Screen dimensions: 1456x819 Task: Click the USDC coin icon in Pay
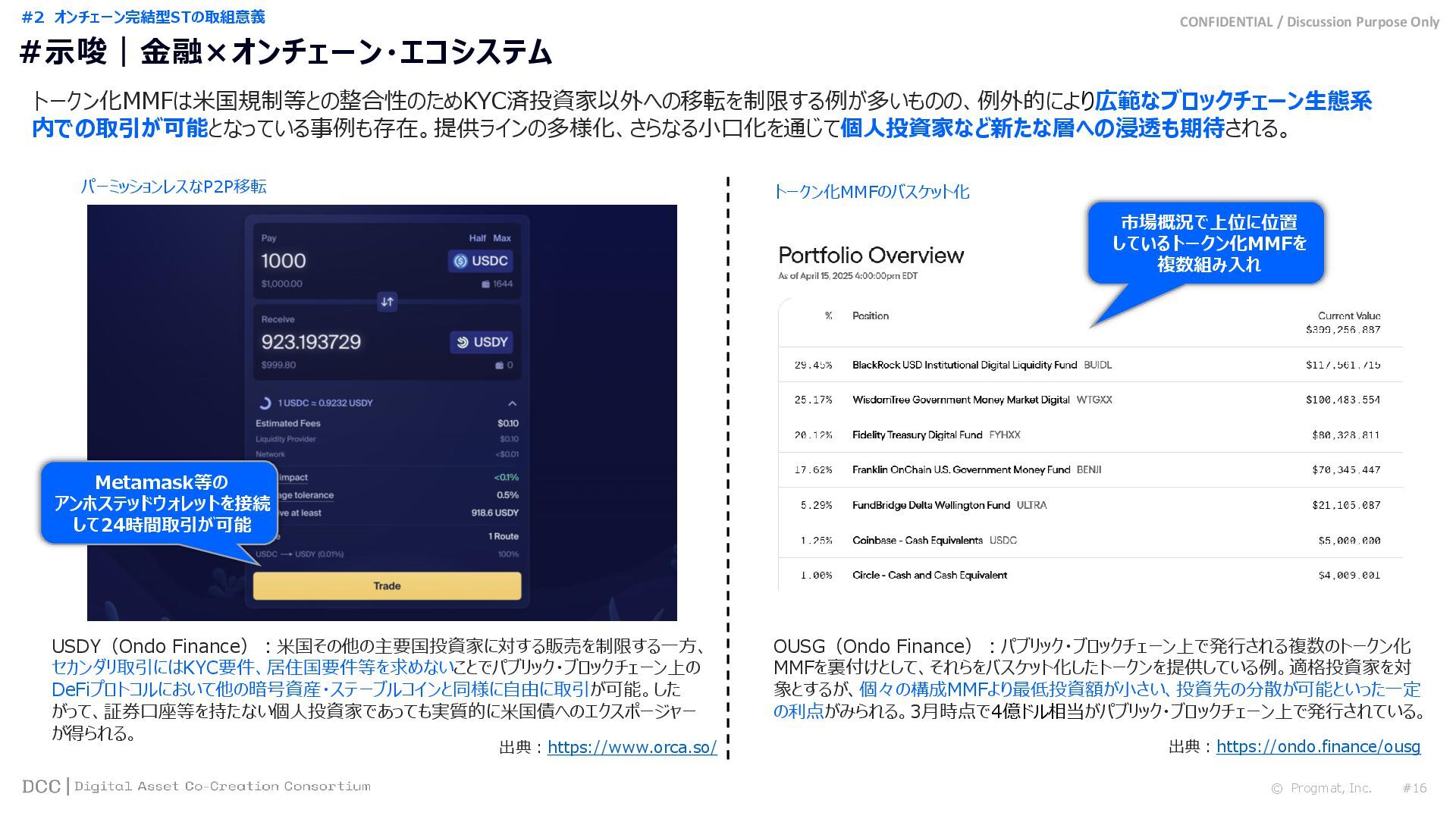tap(460, 262)
